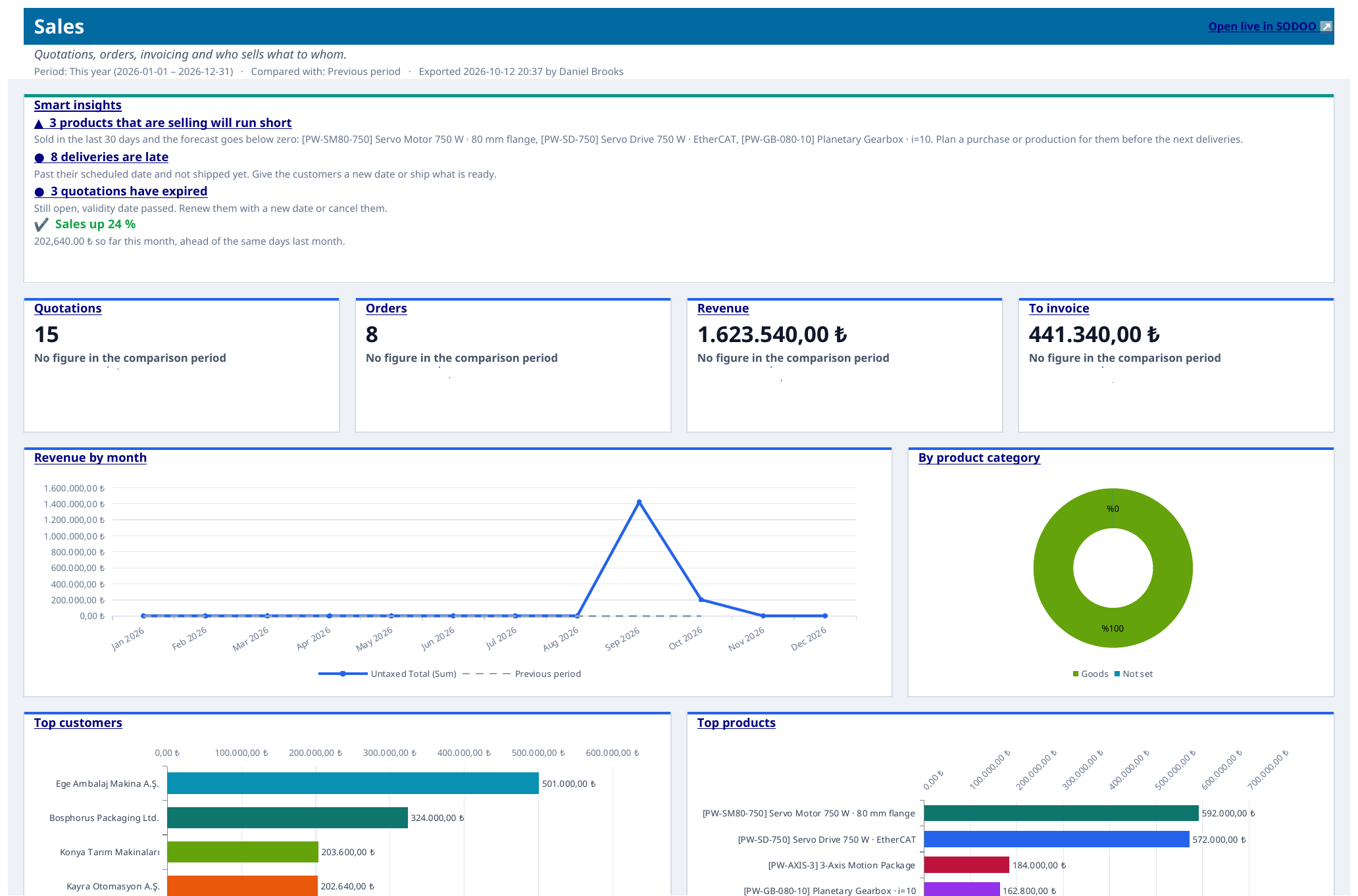Open the Revenue card title
Viewport: 1358px width, 896px height.
[723, 309]
